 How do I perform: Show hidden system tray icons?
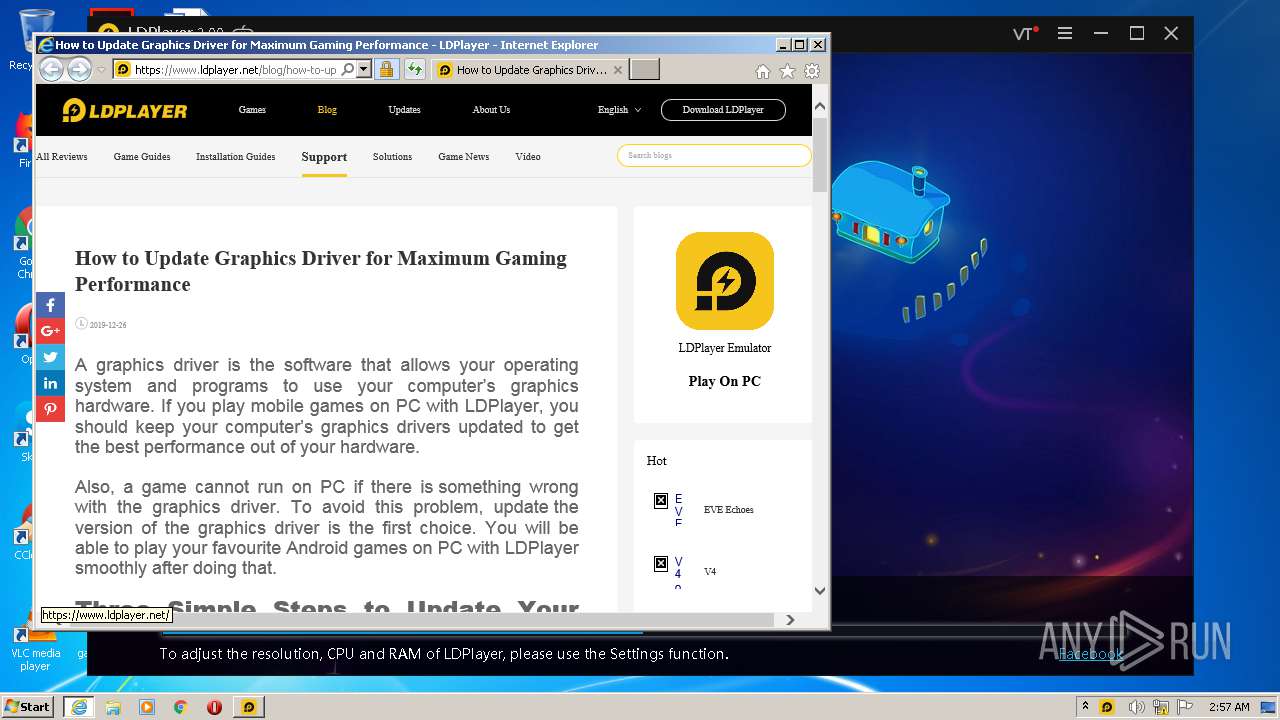(1085, 706)
